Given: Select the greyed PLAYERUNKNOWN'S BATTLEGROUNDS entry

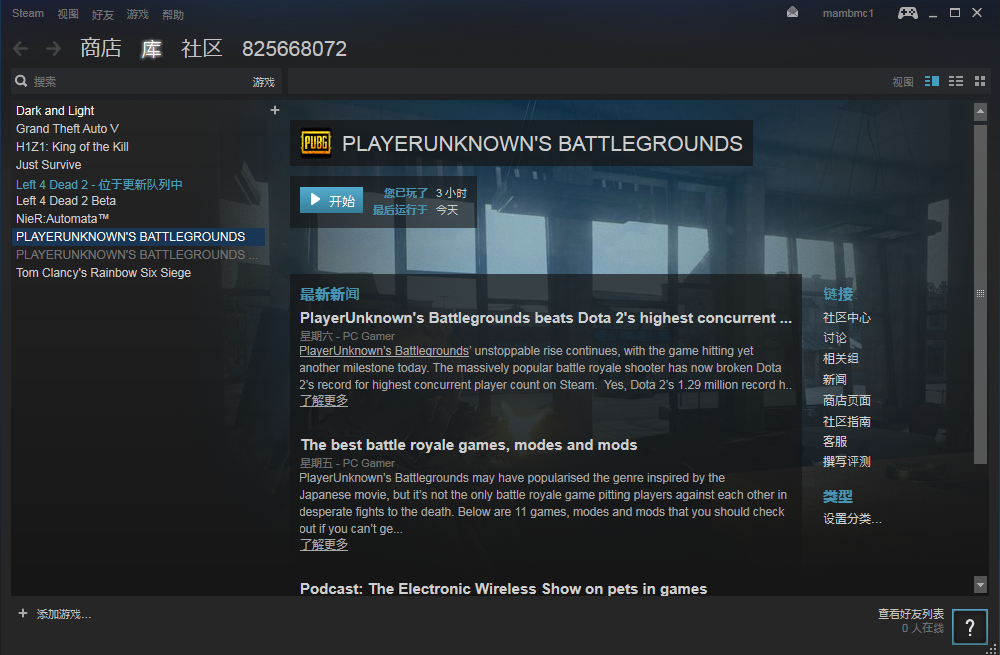Looking at the screenshot, I should click(x=137, y=254).
